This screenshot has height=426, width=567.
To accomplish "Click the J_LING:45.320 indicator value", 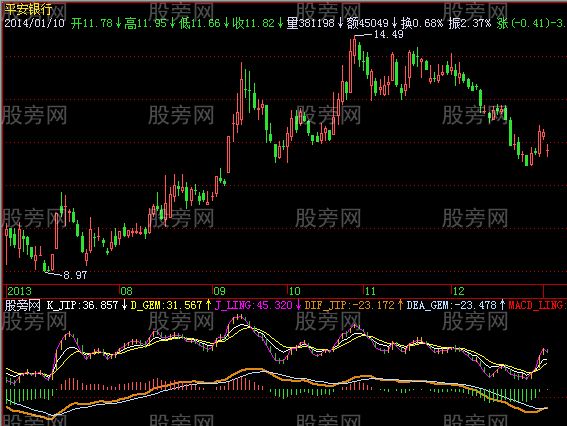I will 253,305.
